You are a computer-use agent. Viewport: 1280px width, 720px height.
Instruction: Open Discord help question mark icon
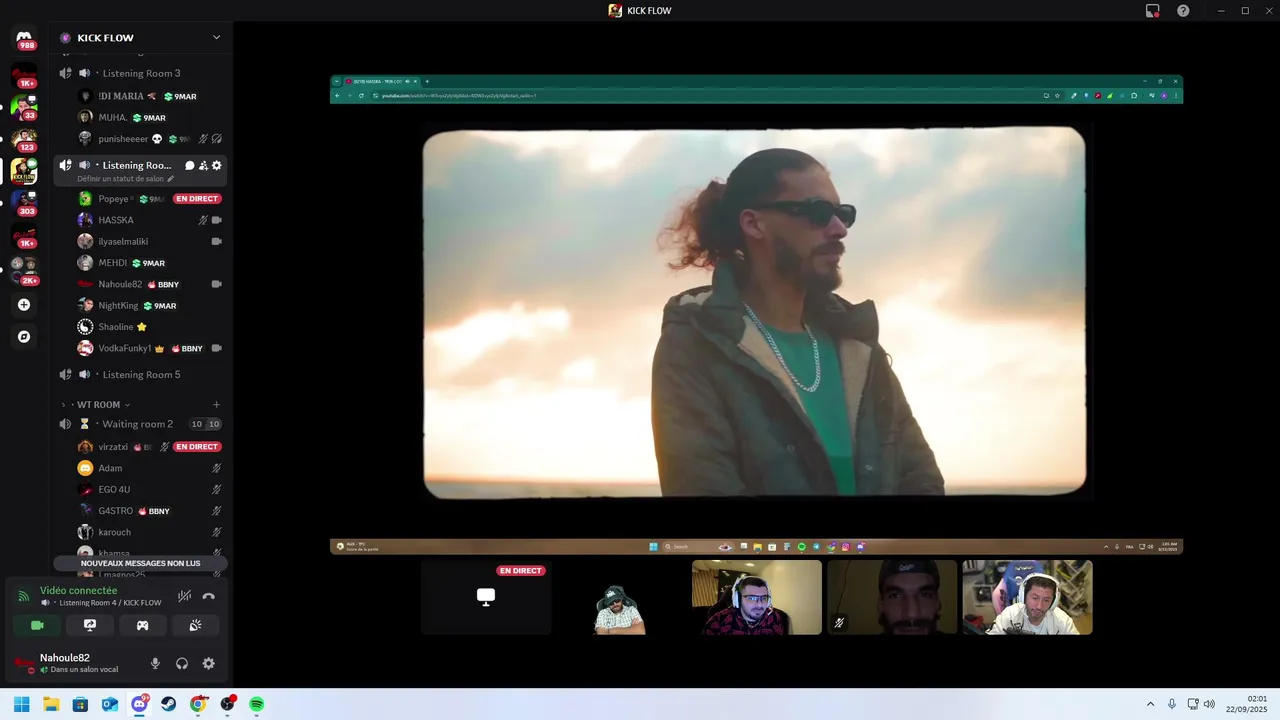(1183, 11)
